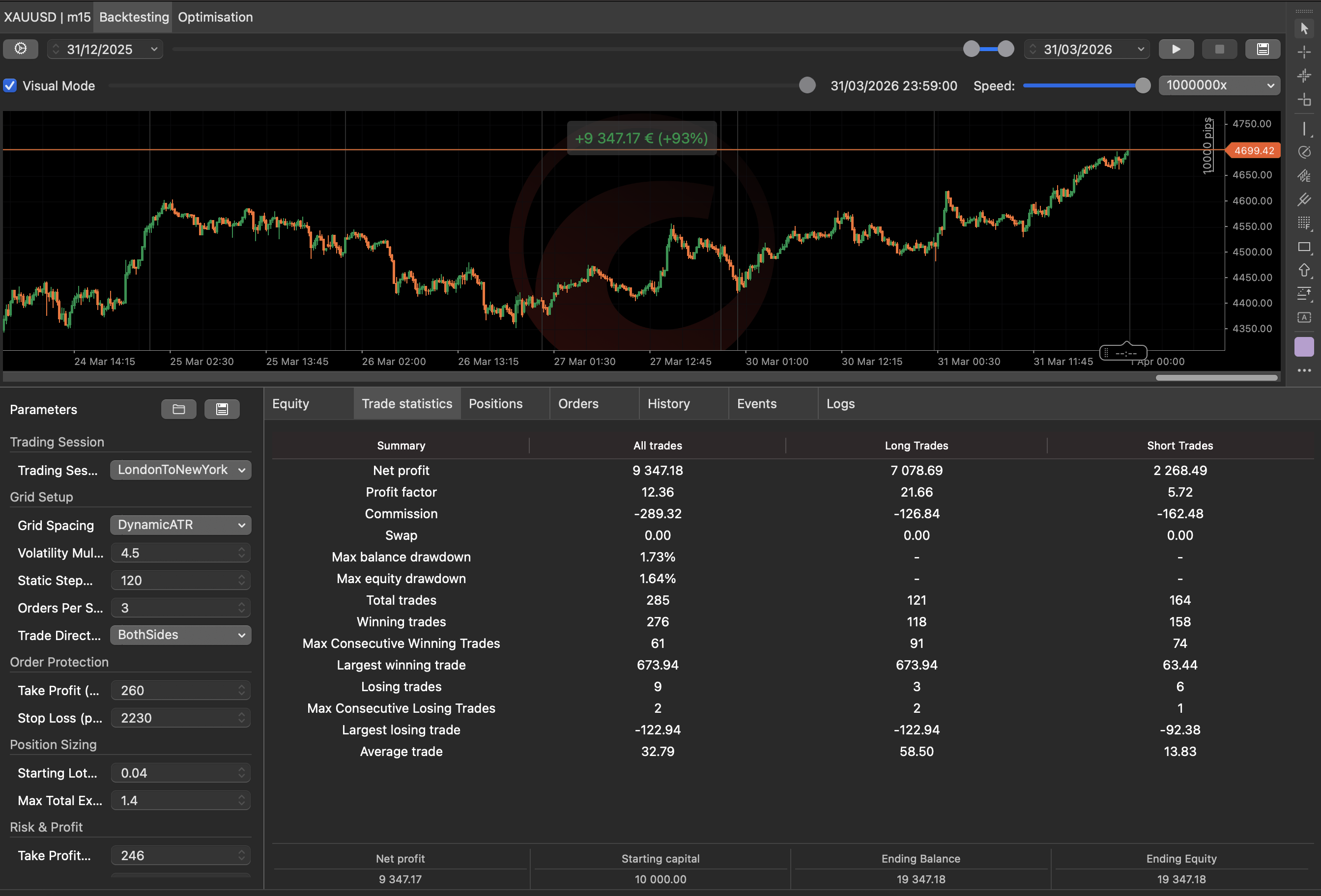Image resolution: width=1321 pixels, height=896 pixels.
Task: Select the crosshair tool in right toolbar
Action: pyautogui.click(x=1304, y=52)
